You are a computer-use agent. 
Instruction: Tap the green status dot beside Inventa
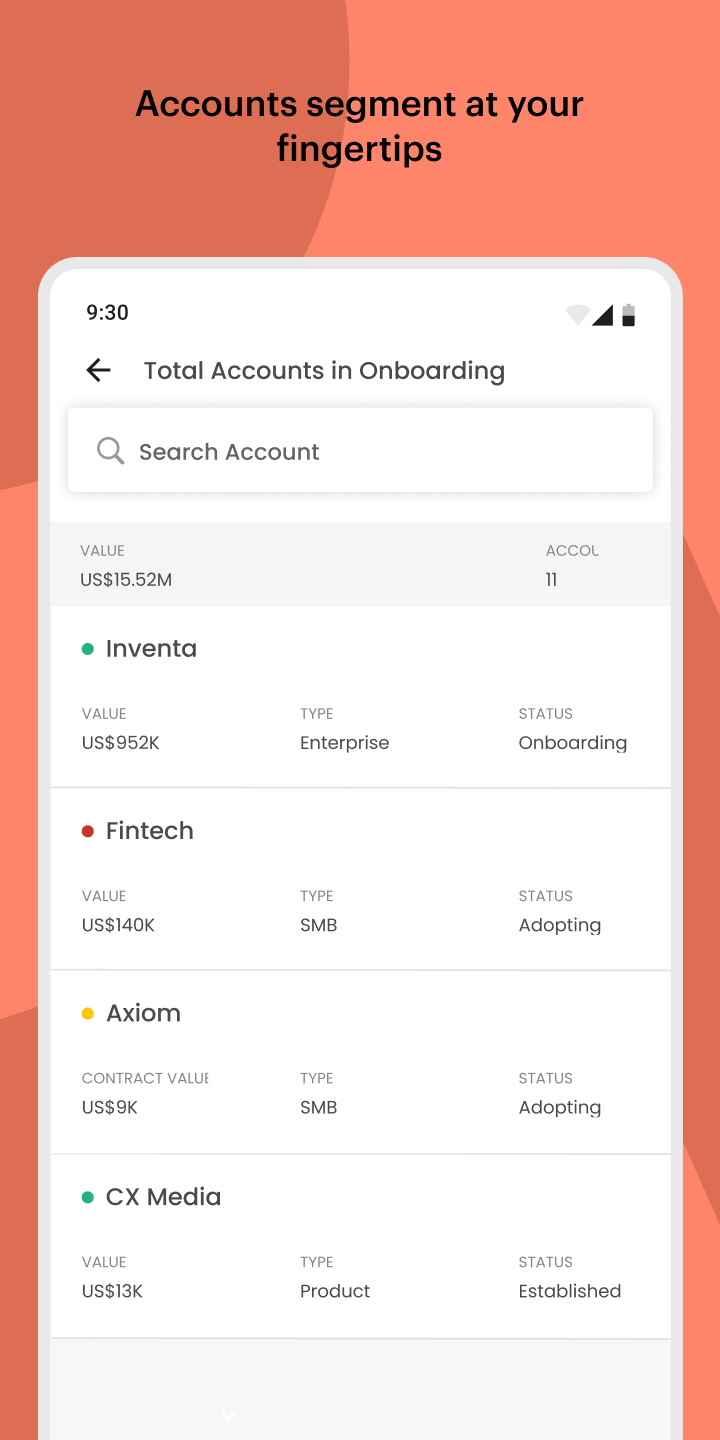[x=88, y=649]
